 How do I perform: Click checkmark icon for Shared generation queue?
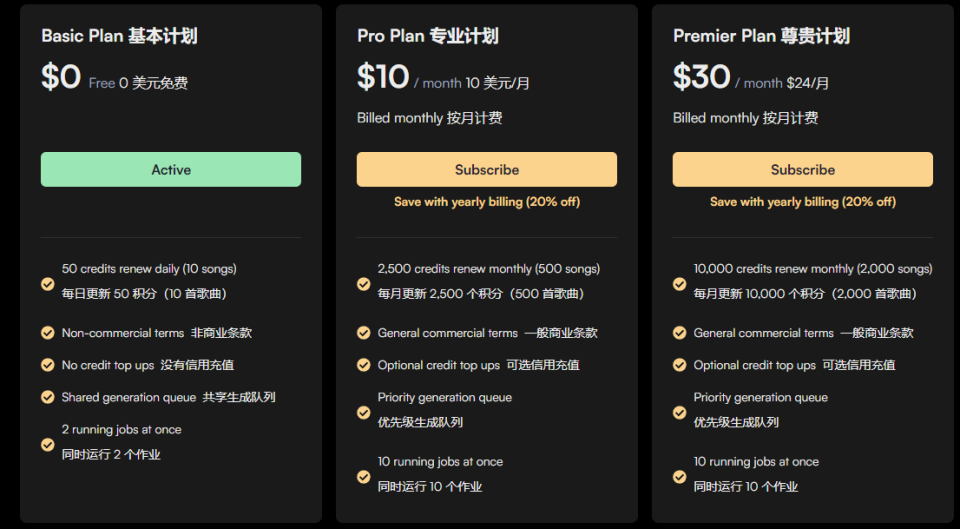click(x=48, y=397)
